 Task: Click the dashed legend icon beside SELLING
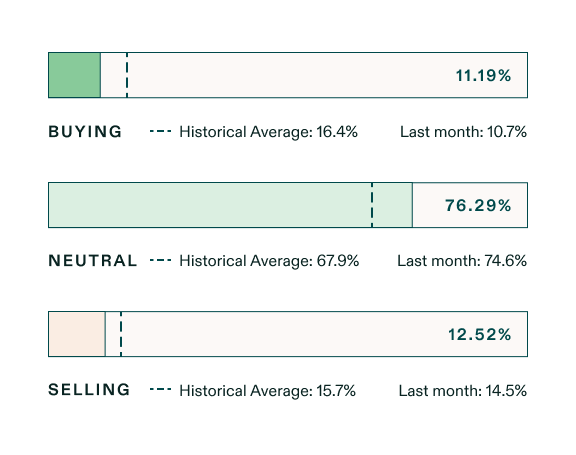161,390
